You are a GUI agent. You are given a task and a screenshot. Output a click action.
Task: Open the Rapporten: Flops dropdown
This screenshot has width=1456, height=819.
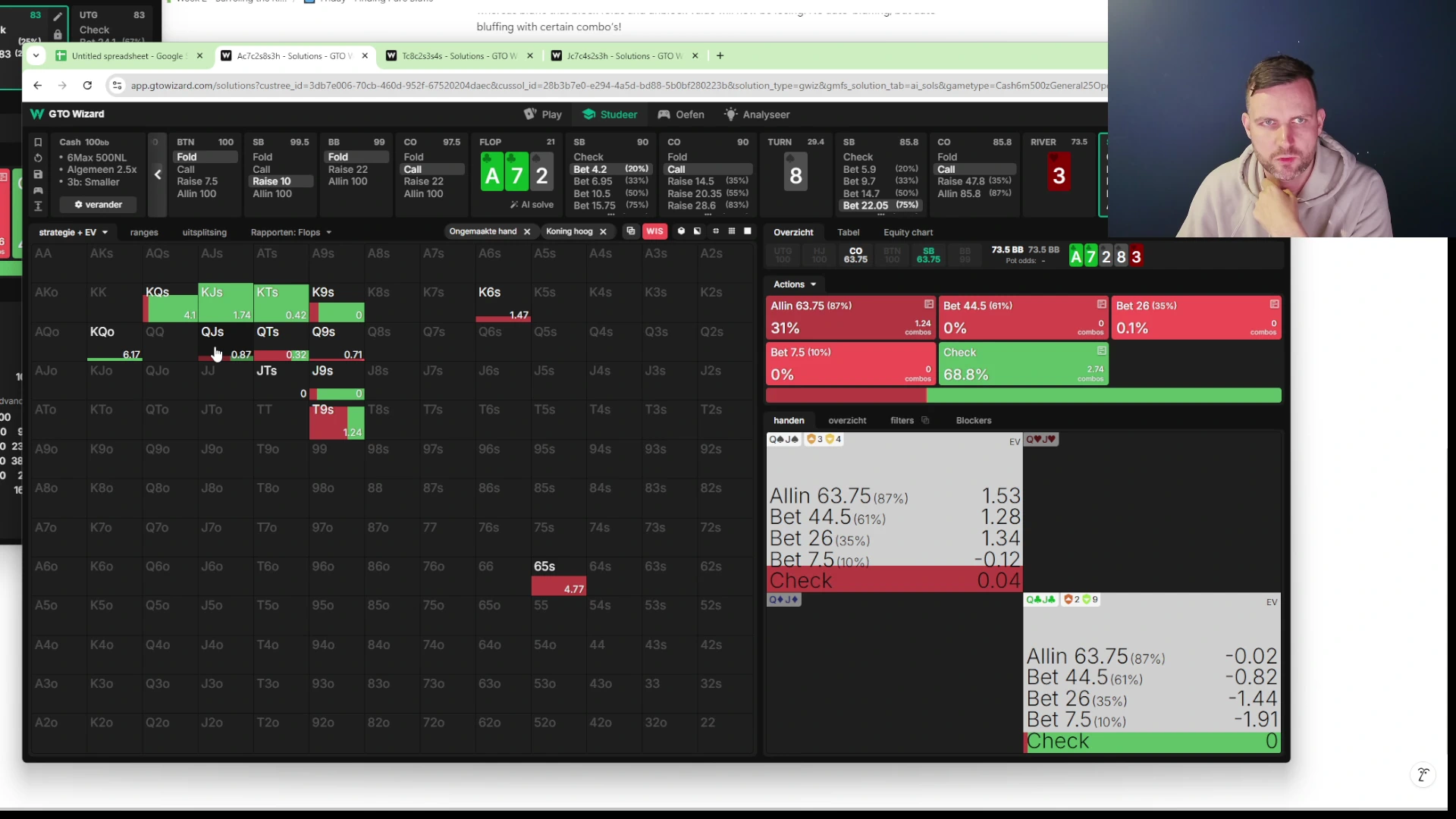[291, 233]
